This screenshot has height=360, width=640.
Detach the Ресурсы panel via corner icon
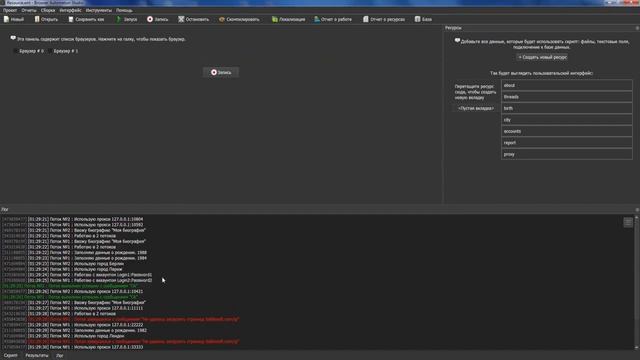coord(637,28)
